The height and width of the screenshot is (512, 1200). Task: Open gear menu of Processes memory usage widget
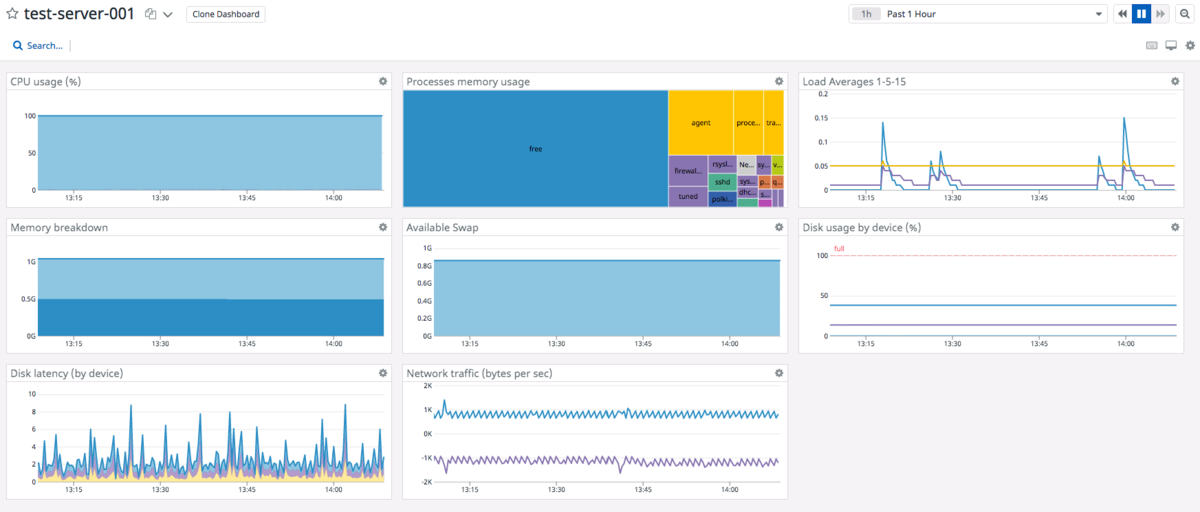[779, 81]
